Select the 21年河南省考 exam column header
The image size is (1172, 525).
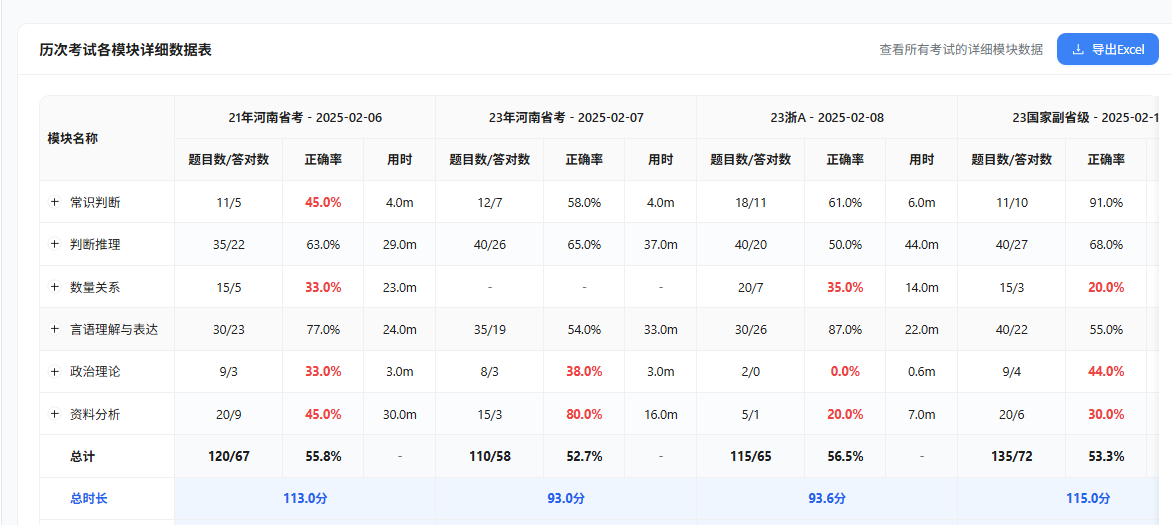305,117
